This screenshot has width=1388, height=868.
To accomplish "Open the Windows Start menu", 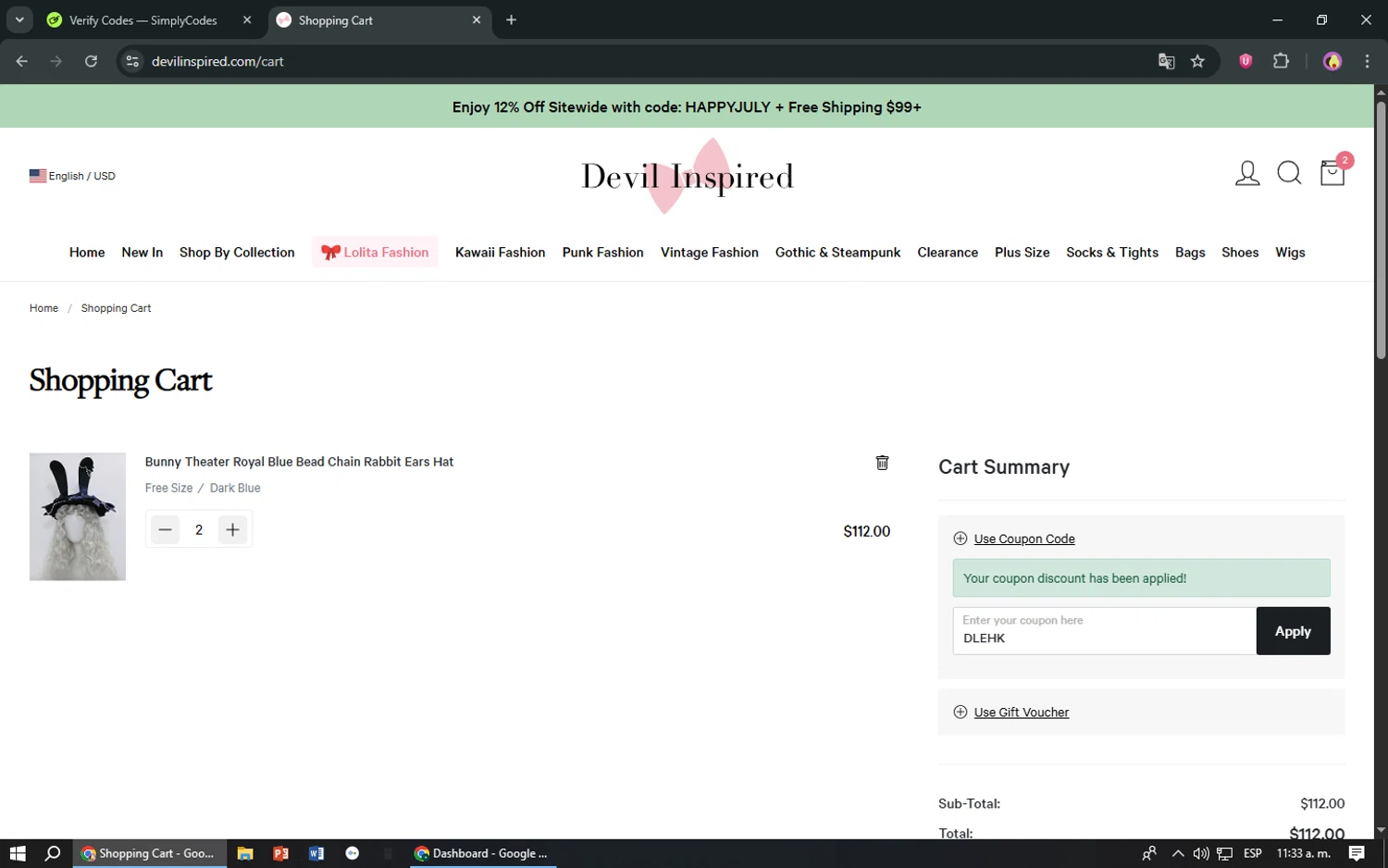I will coord(18,853).
